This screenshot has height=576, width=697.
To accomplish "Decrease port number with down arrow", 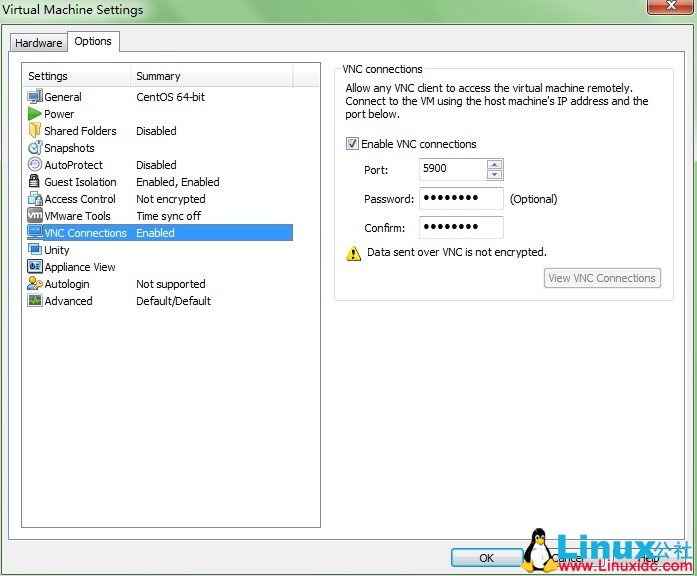I will tap(494, 175).
